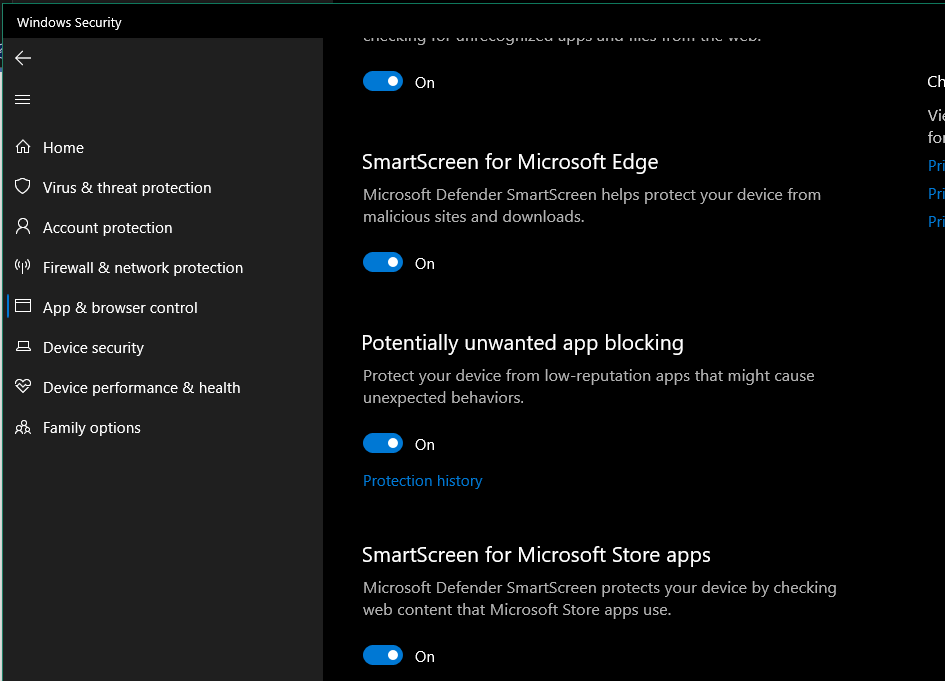Click the Device performance & health heart icon
This screenshot has height=681, width=945.
click(x=23, y=387)
